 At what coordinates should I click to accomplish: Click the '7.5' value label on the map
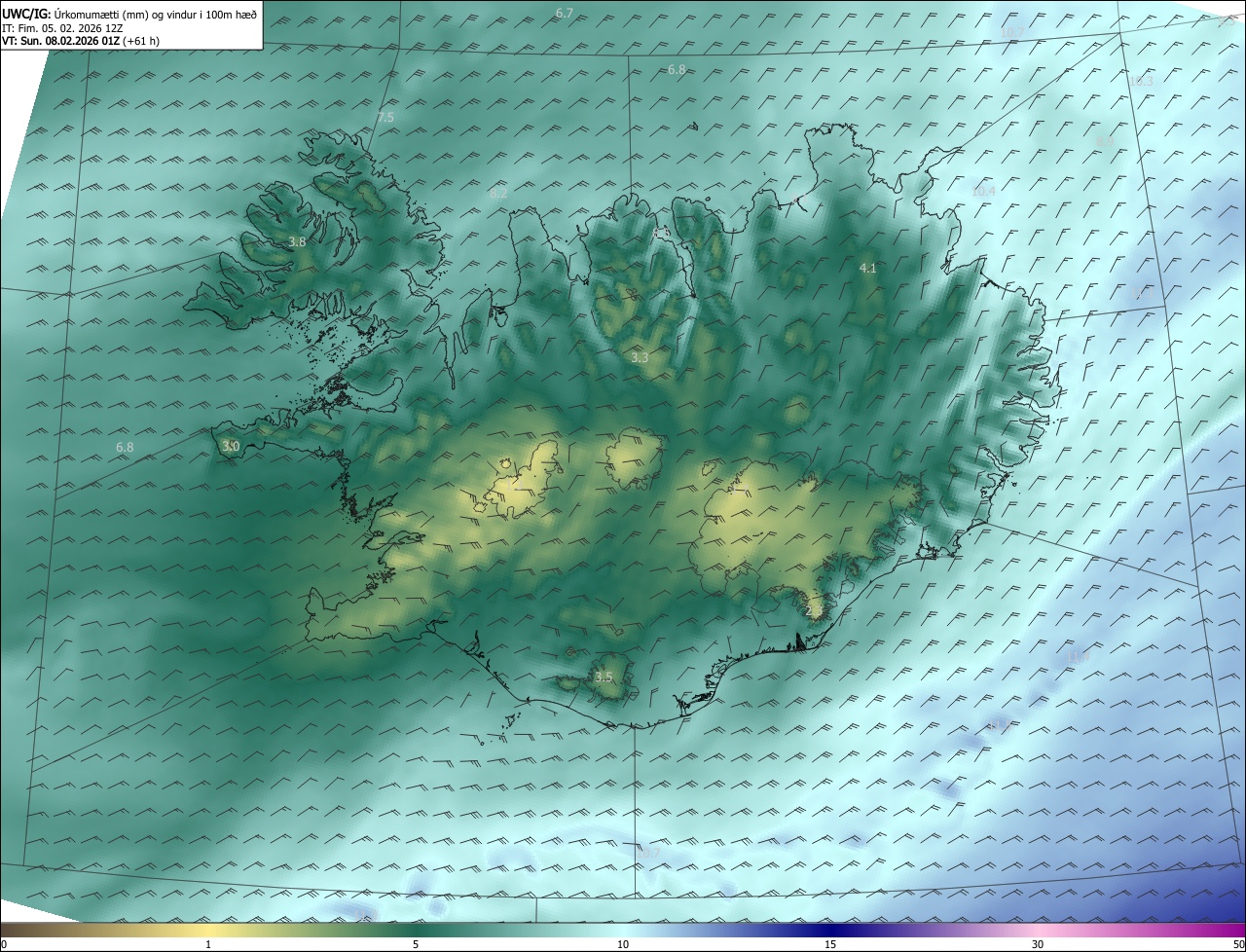click(385, 117)
